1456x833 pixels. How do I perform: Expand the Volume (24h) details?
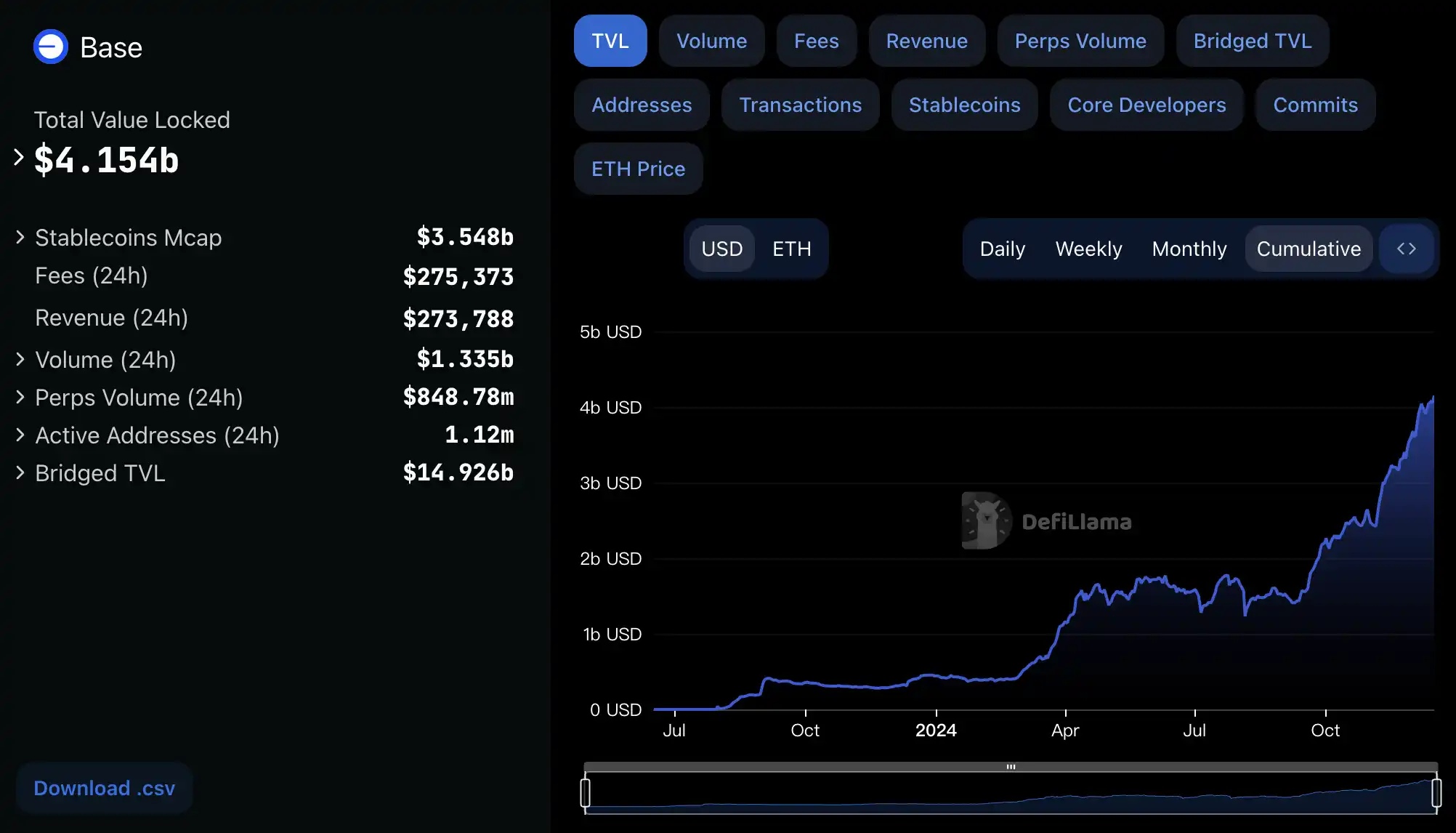(20, 359)
